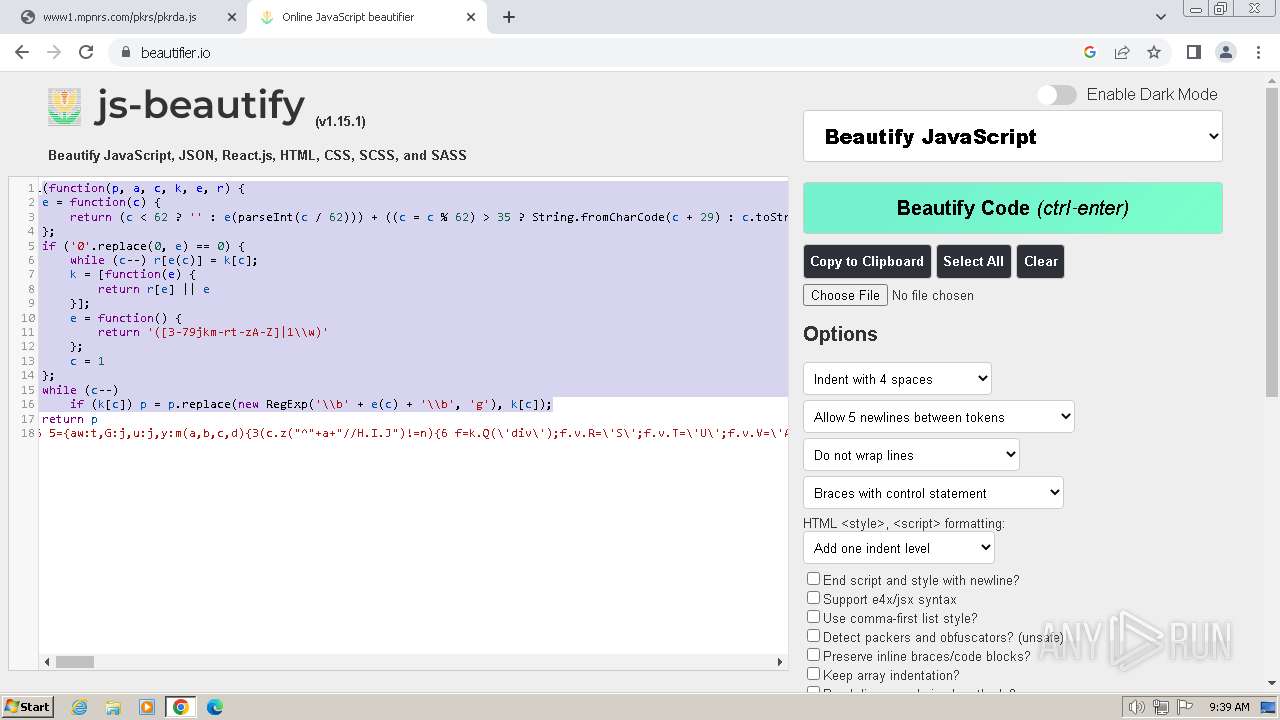1280x720 pixels.
Task: Enable Detect packers and obfuscators
Action: coord(813,636)
